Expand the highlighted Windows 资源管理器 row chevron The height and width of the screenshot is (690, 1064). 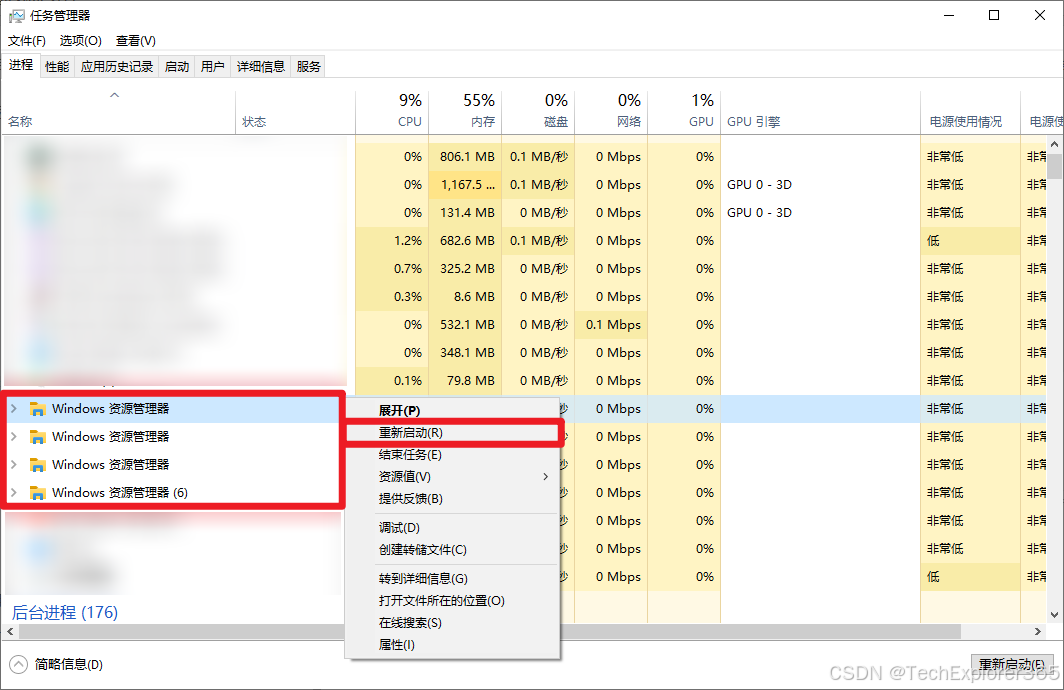pyautogui.click(x=14, y=408)
